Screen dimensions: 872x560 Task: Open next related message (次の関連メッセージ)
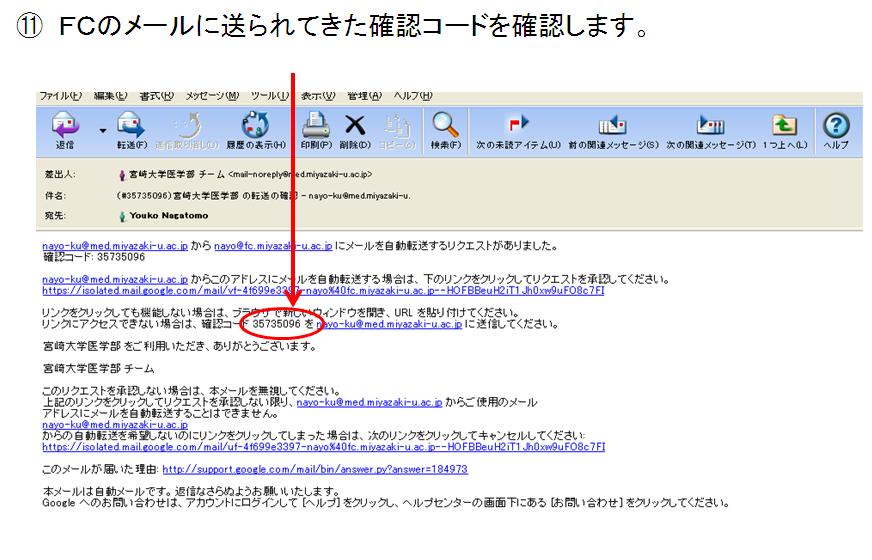pyautogui.click(x=710, y=126)
